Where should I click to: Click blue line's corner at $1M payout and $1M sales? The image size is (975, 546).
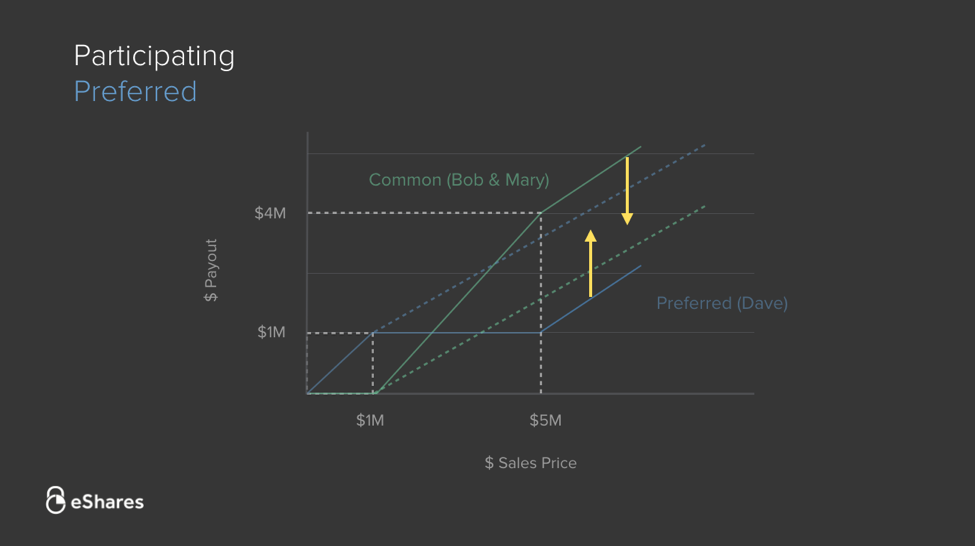[x=373, y=333]
